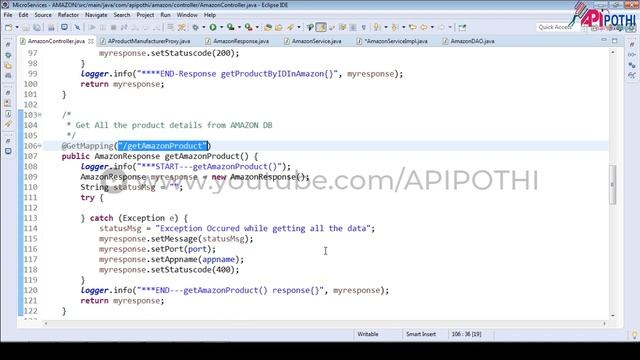Click the Terminate stop icon

click(113, 27)
